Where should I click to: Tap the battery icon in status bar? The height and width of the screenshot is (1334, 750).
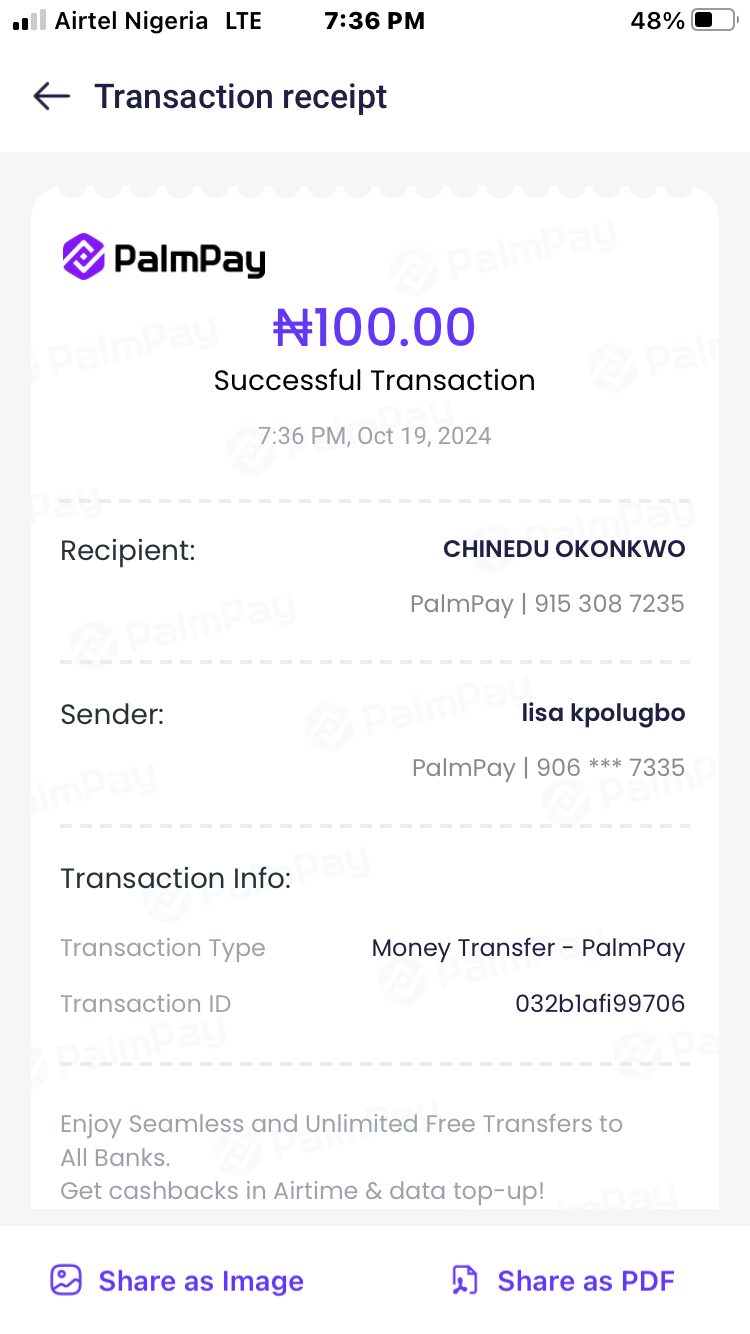[713, 21]
